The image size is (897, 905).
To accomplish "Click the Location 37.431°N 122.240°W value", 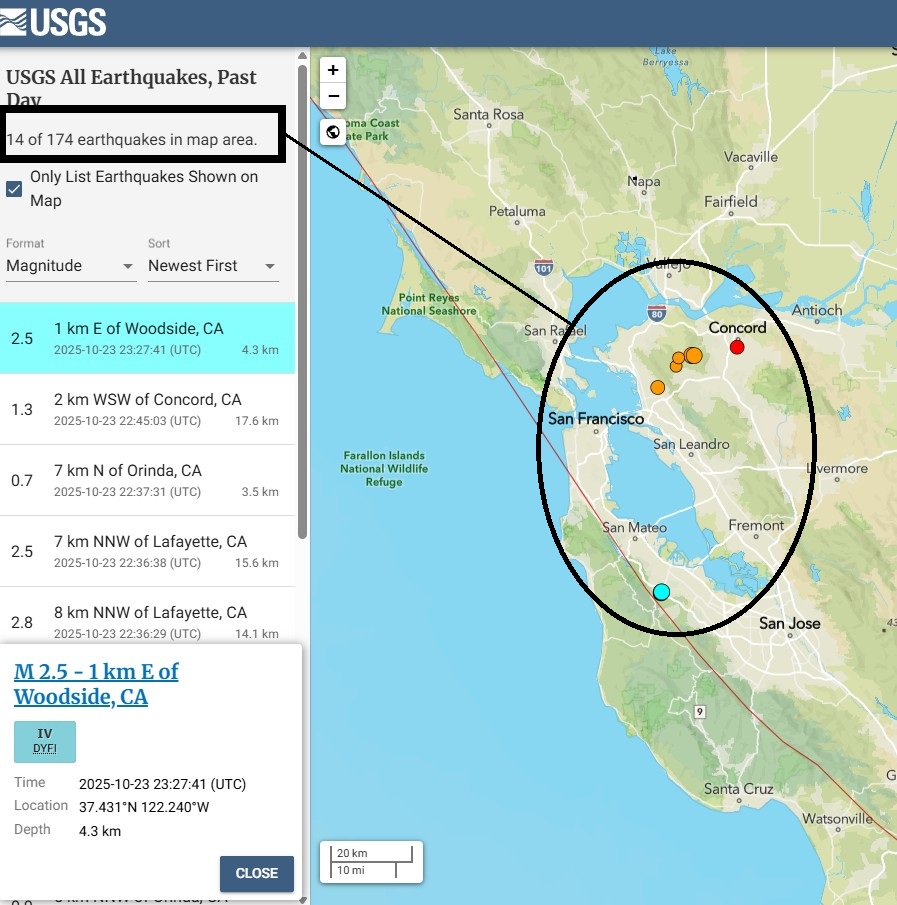I will coord(144,807).
